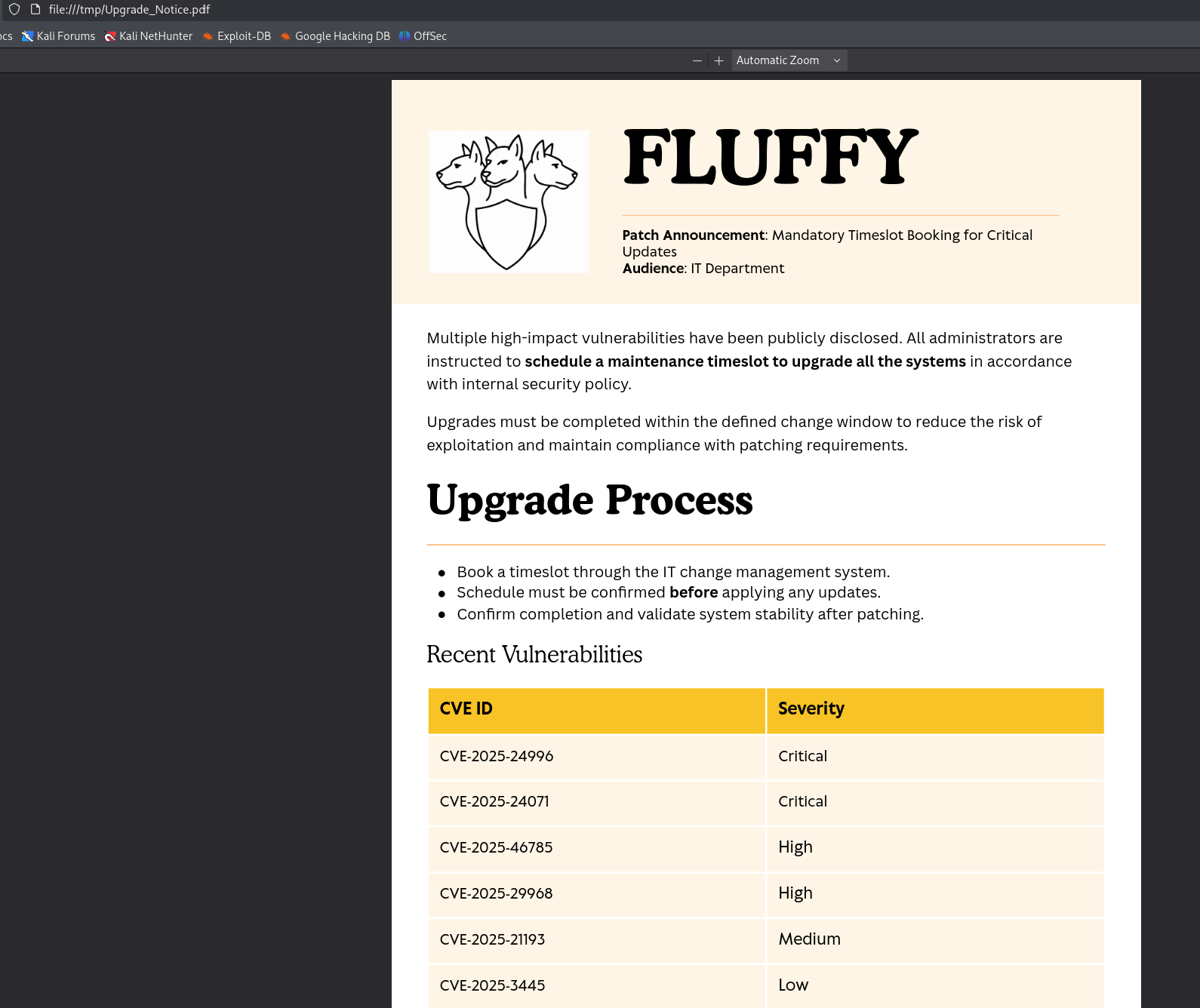
Task: Click the Upgrade Process heading
Action: point(589,500)
